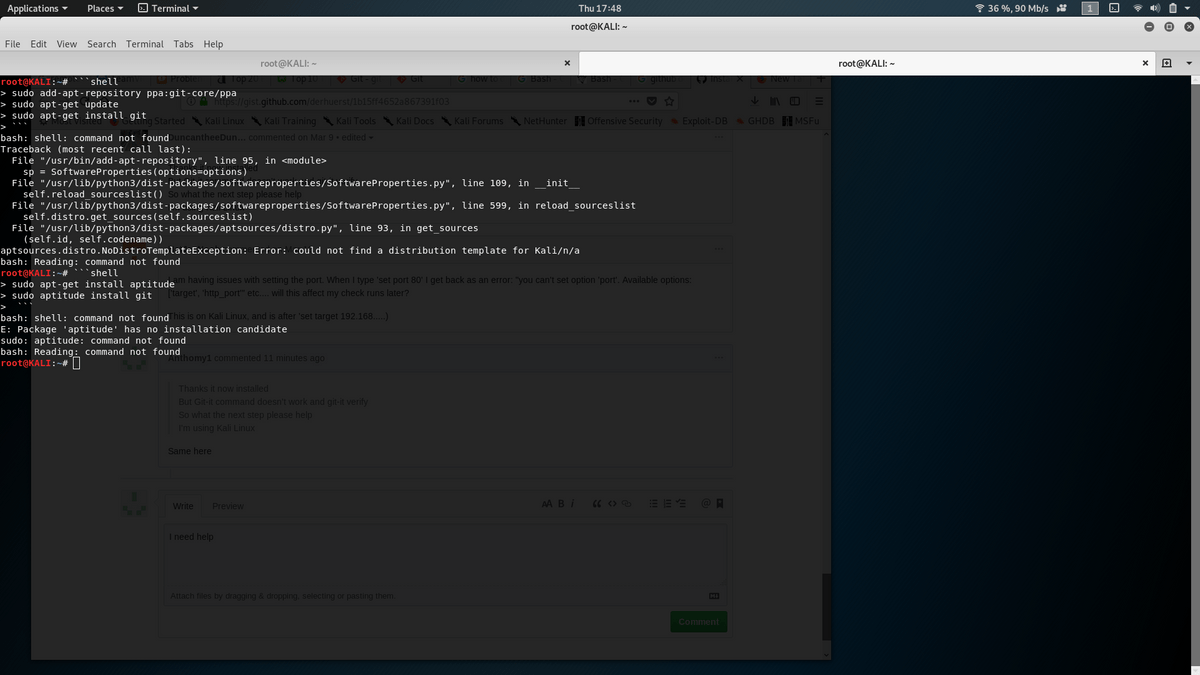Submit with the green Comment button

pyautogui.click(x=698, y=621)
